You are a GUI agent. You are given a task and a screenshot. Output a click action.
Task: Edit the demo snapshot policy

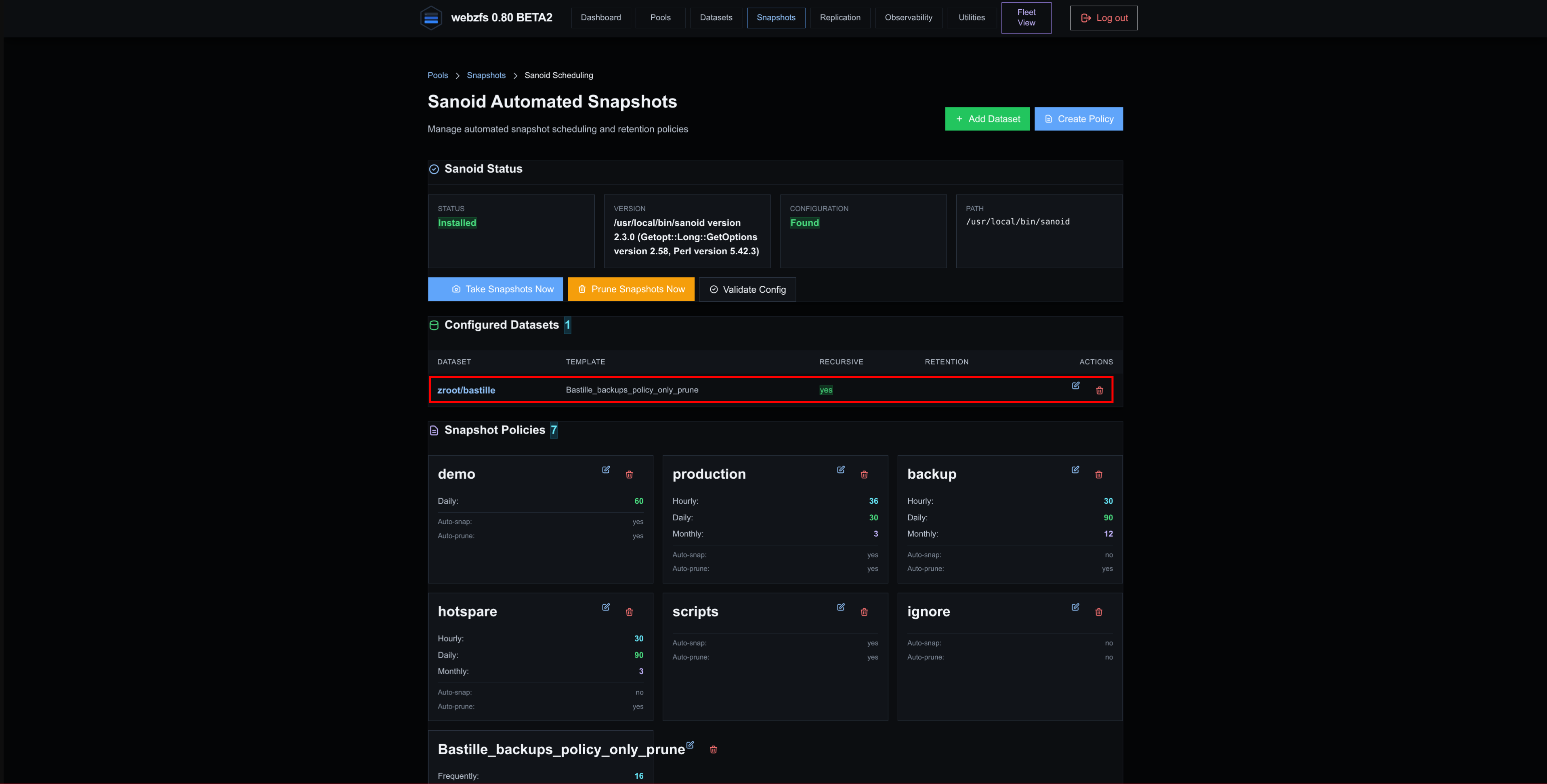coord(606,470)
